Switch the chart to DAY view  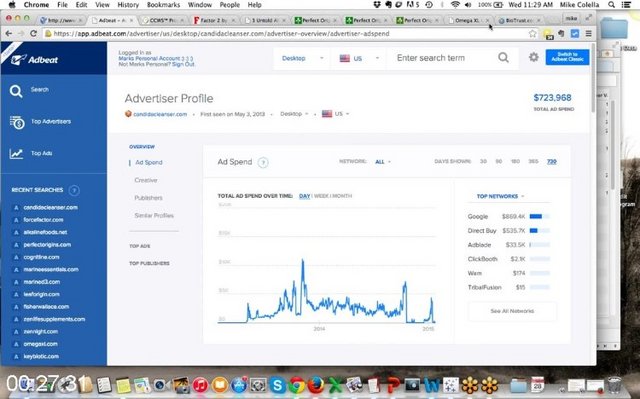304,196
